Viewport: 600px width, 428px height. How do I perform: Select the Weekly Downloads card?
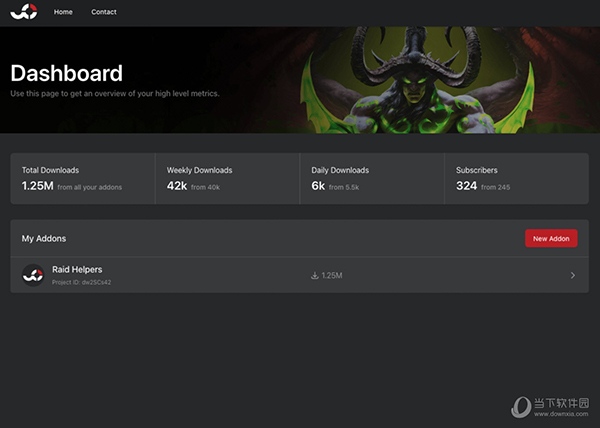pos(228,179)
